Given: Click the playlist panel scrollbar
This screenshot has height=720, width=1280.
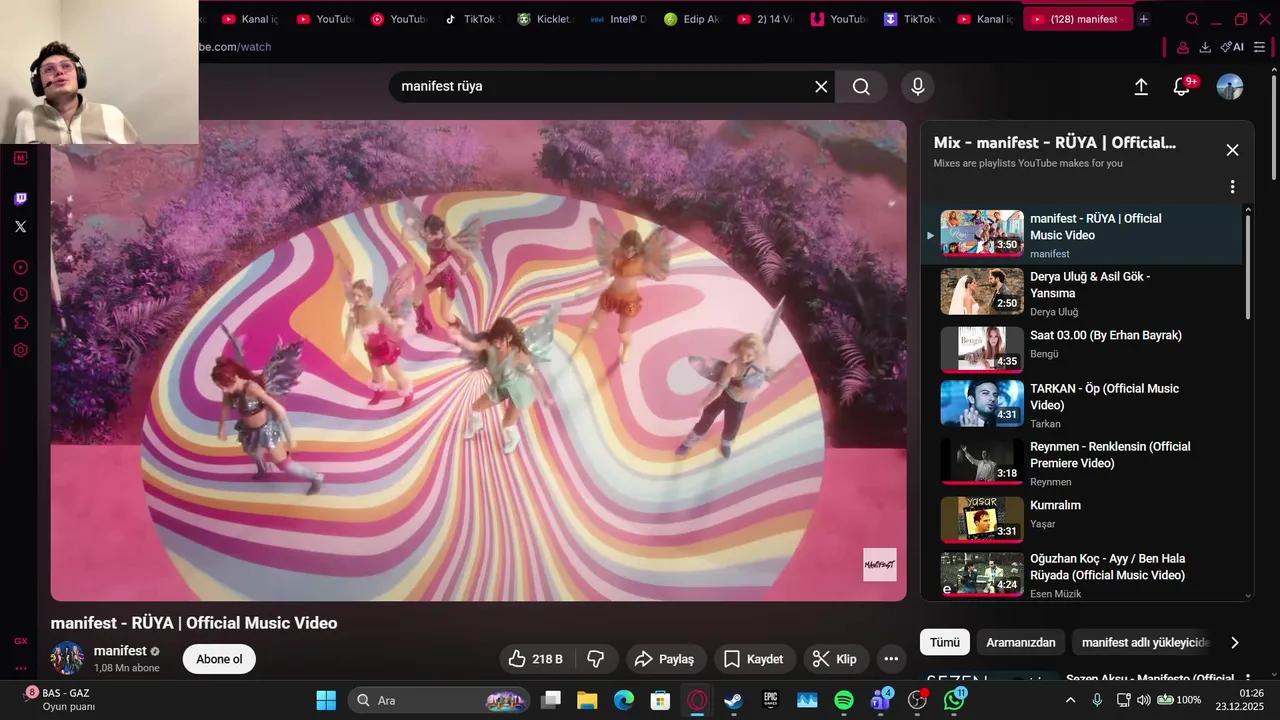Looking at the screenshot, I should [1247, 268].
